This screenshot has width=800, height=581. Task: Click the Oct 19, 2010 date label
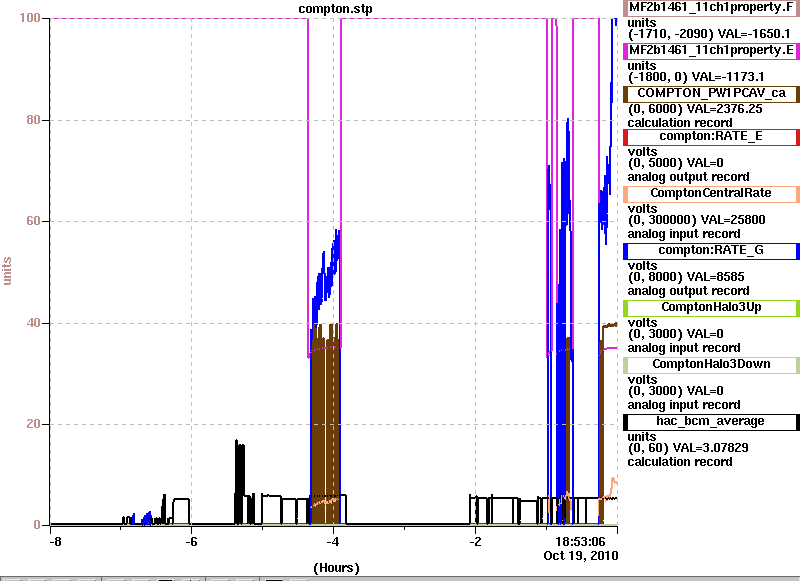tap(581, 555)
